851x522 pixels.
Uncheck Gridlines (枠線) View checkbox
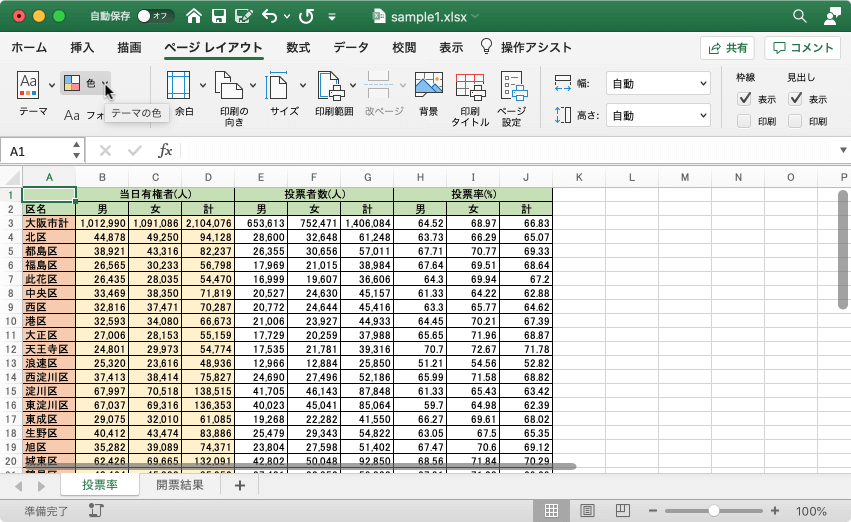pyautogui.click(x=744, y=99)
